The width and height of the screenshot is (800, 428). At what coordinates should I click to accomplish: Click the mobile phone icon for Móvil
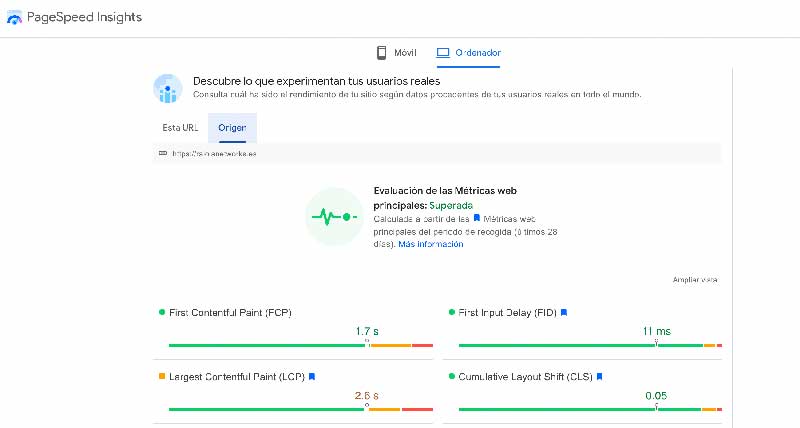pos(381,52)
